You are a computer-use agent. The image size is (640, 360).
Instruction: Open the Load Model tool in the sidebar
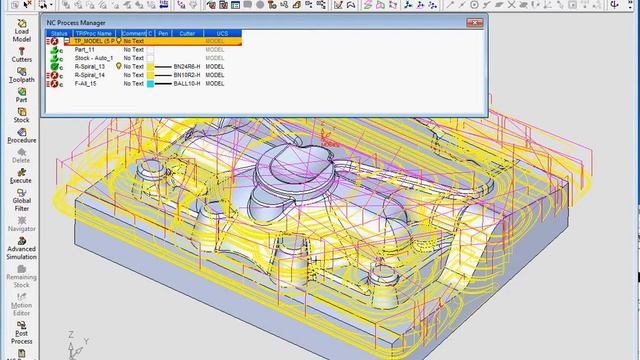[x=22, y=31]
